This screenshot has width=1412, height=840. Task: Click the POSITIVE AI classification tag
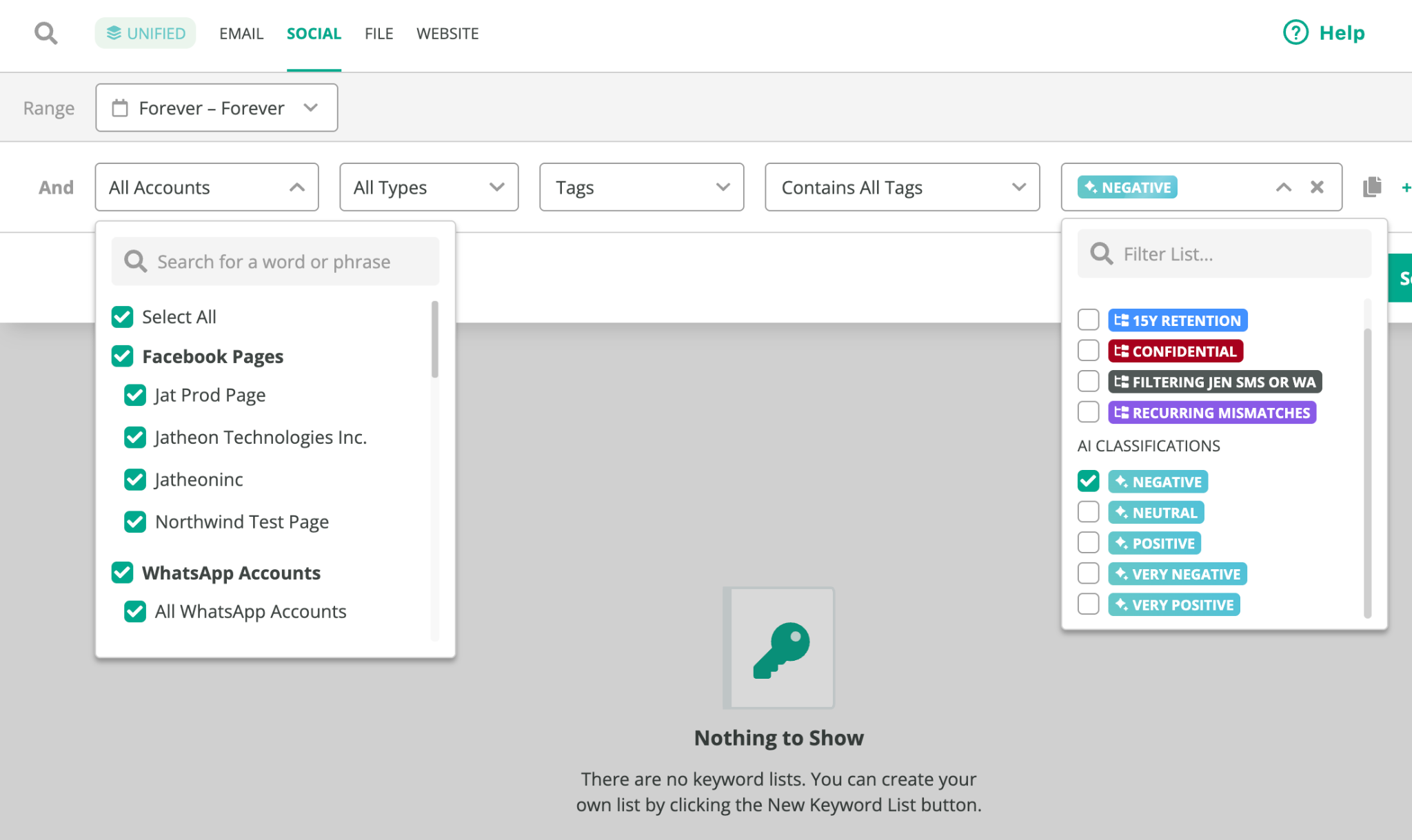(1155, 543)
